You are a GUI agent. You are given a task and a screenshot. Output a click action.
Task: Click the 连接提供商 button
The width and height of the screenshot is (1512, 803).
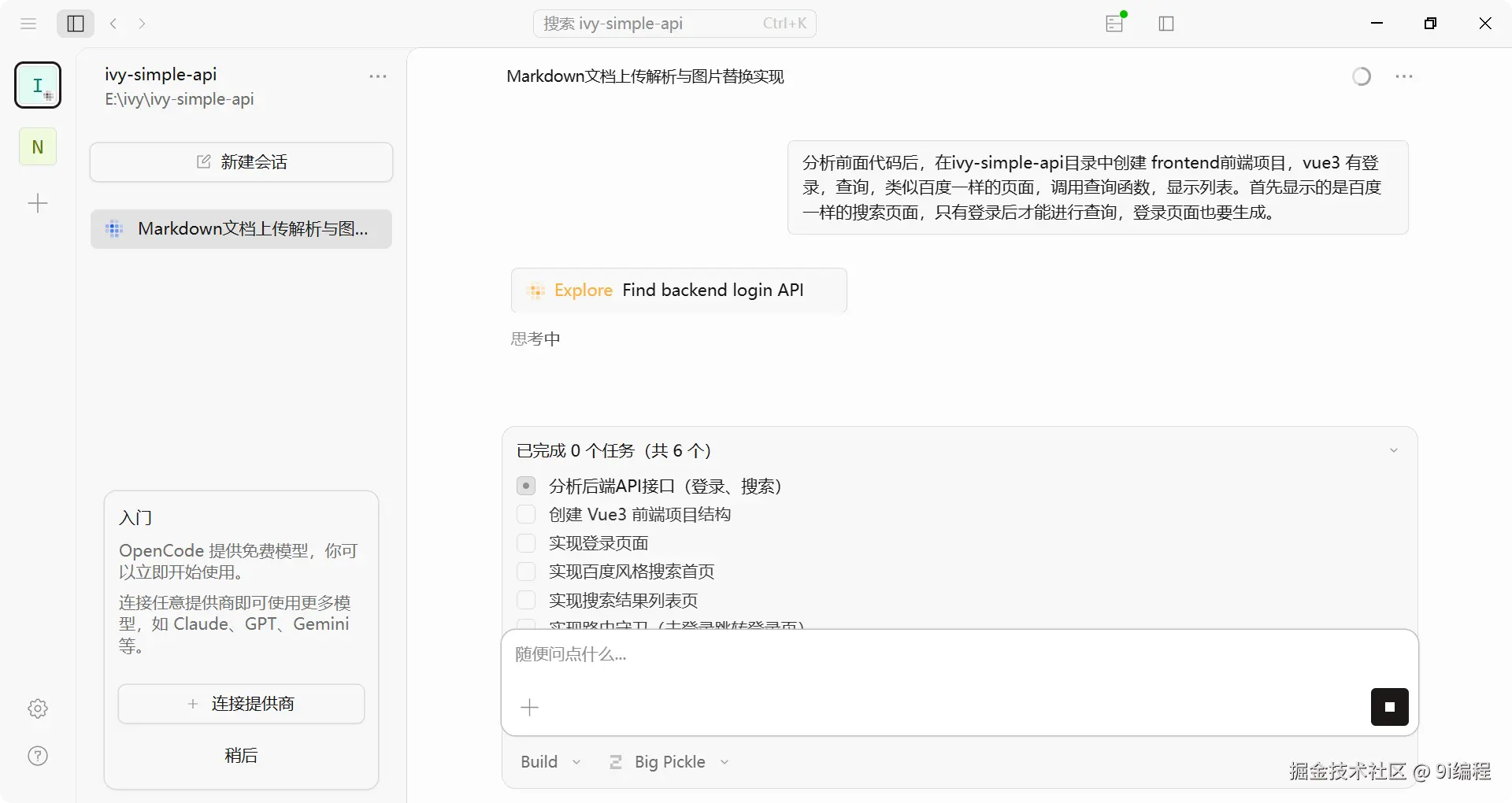pyautogui.click(x=241, y=704)
